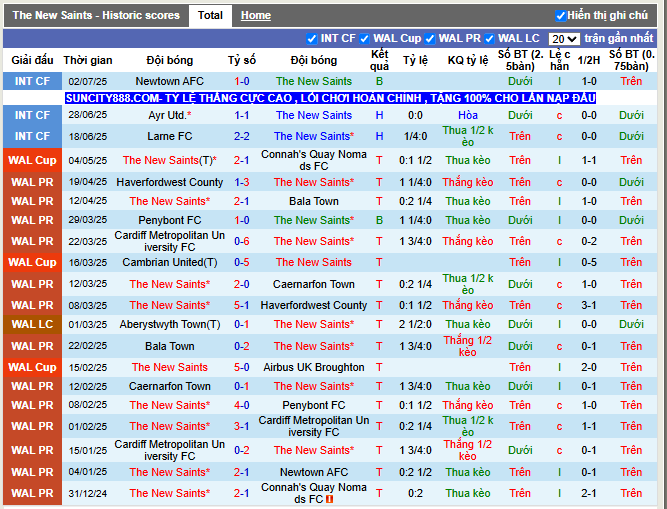
Task: Click Connah's Quay Nomads FC in 04/05/25 row
Action: click(314, 160)
